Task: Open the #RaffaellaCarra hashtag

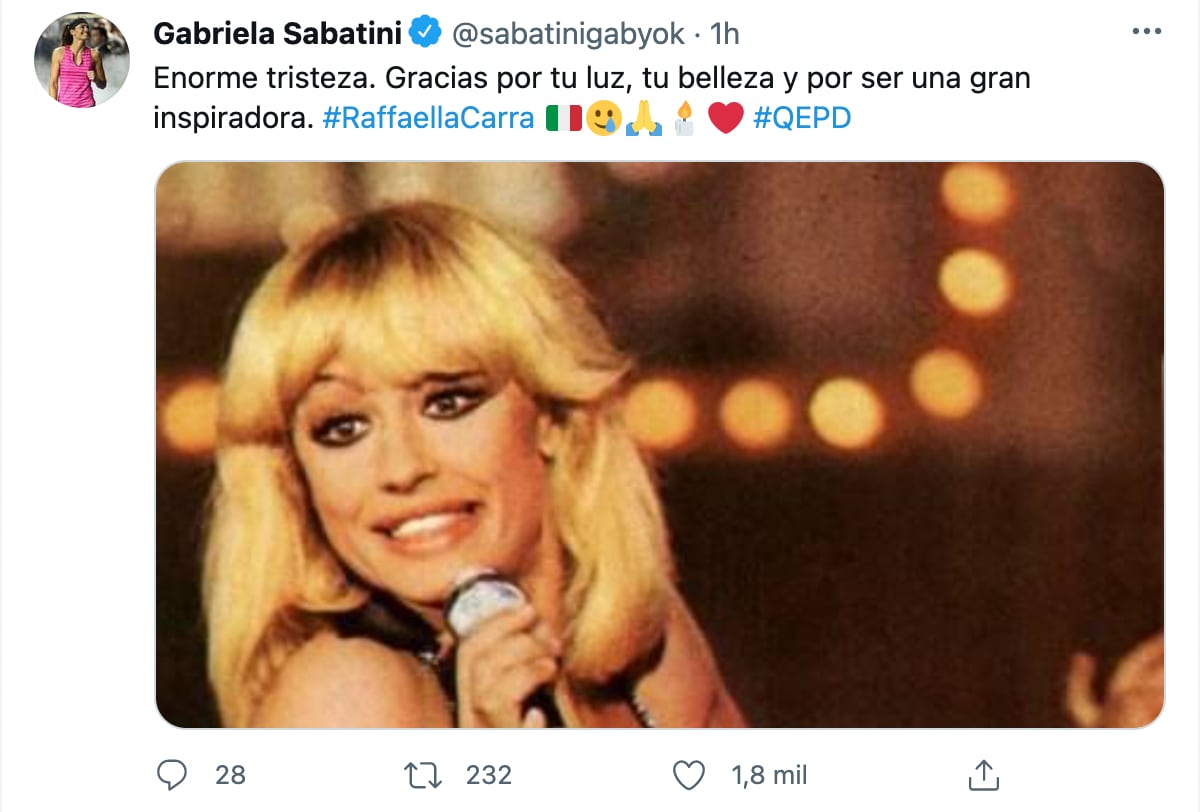Action: coord(429,119)
